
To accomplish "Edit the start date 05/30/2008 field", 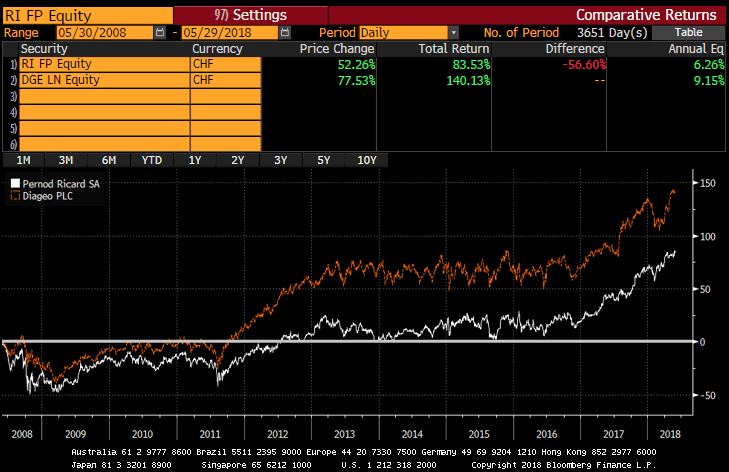I will click(x=105, y=33).
